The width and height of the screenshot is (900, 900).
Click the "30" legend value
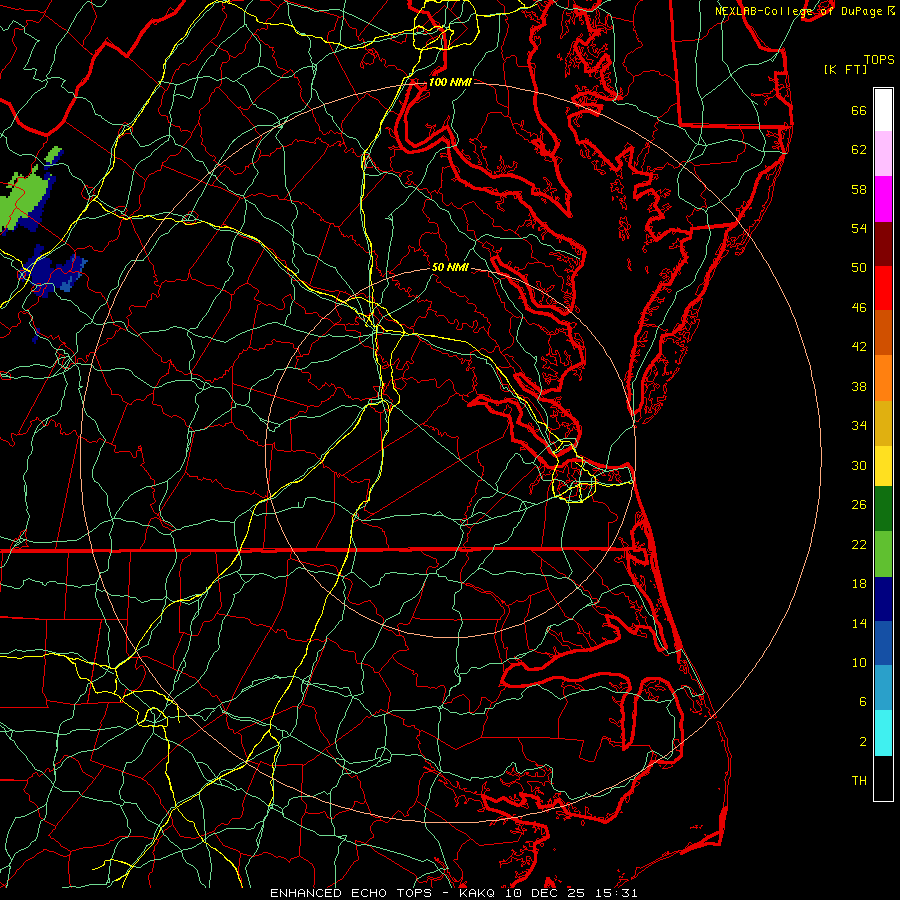(x=859, y=465)
